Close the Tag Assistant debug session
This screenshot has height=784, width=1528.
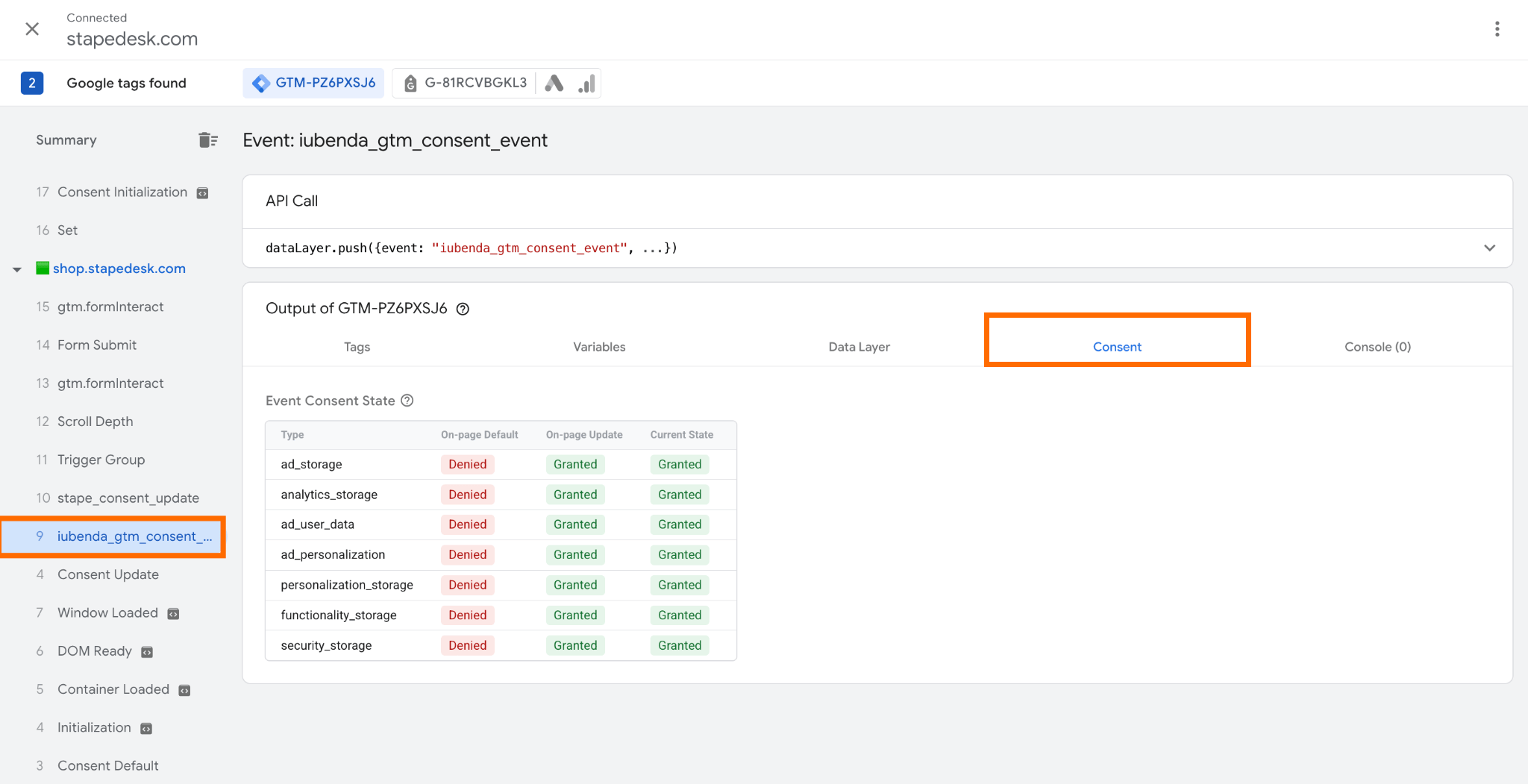tap(32, 29)
